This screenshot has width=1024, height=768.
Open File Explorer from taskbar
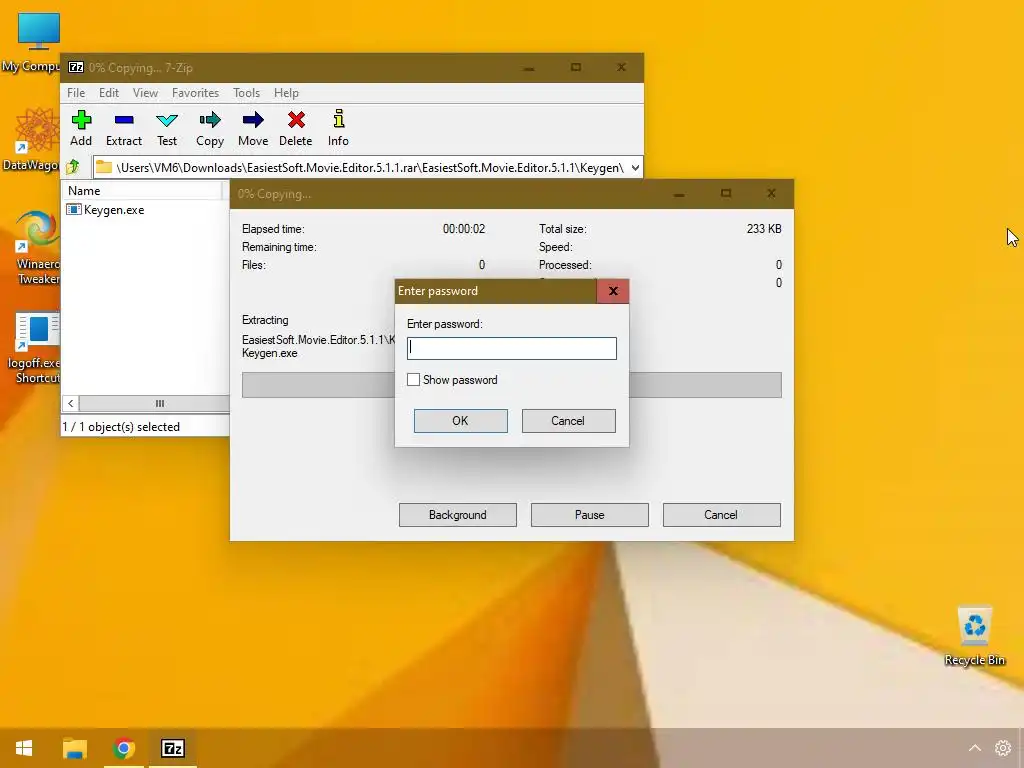tap(75, 748)
